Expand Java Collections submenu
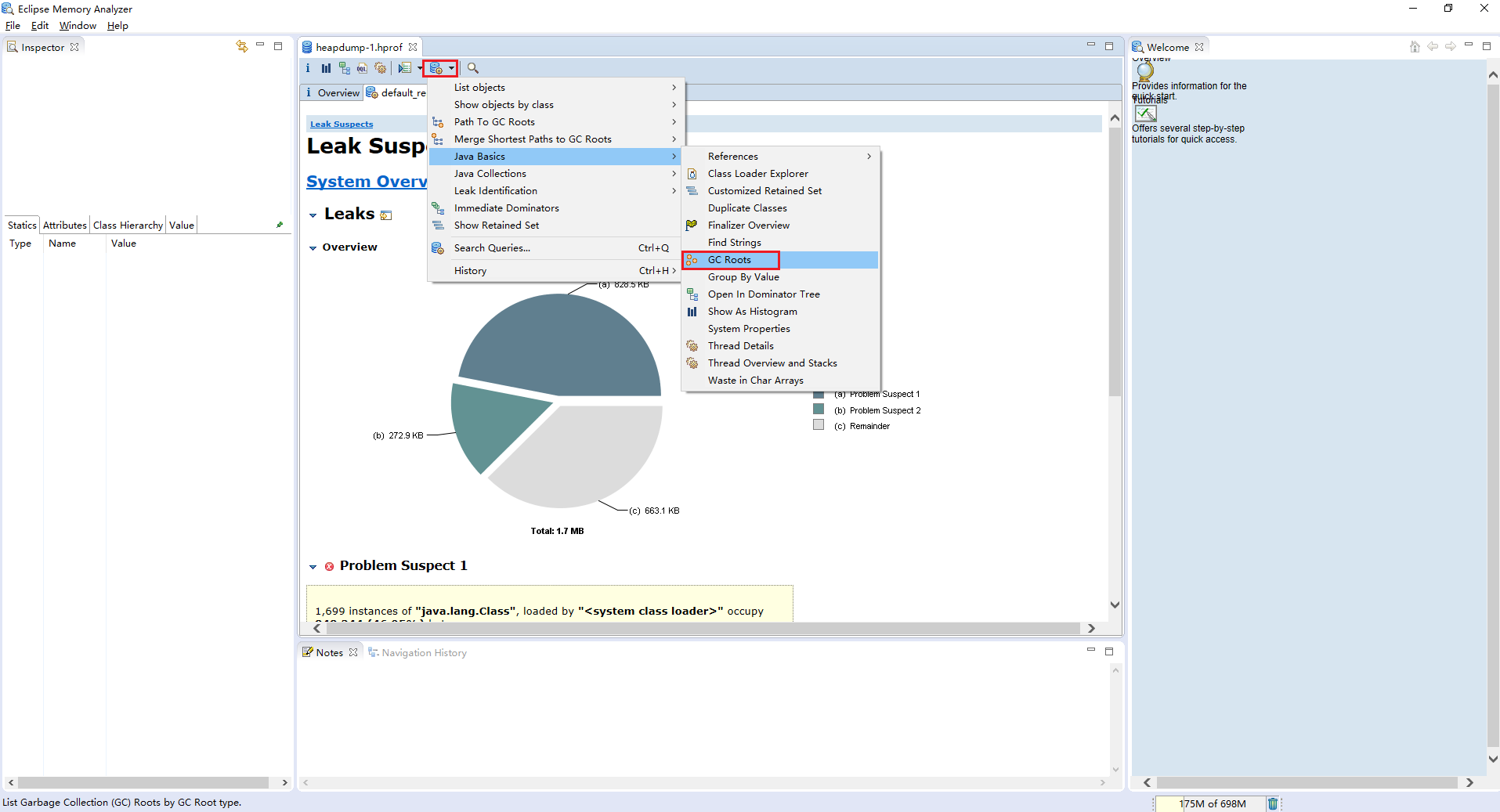Image resolution: width=1500 pixels, height=812 pixels. point(556,174)
